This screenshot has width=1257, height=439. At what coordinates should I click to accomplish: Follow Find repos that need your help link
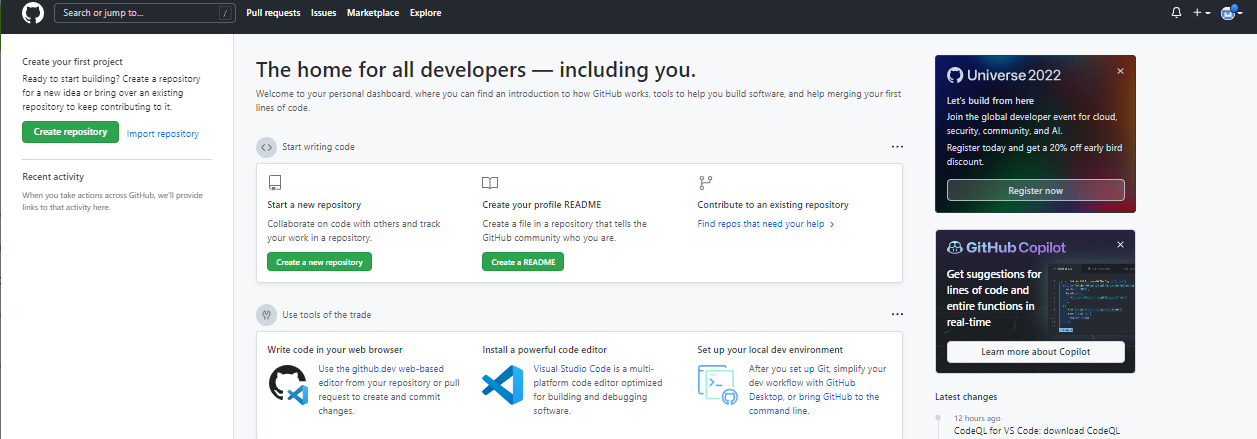coord(766,224)
